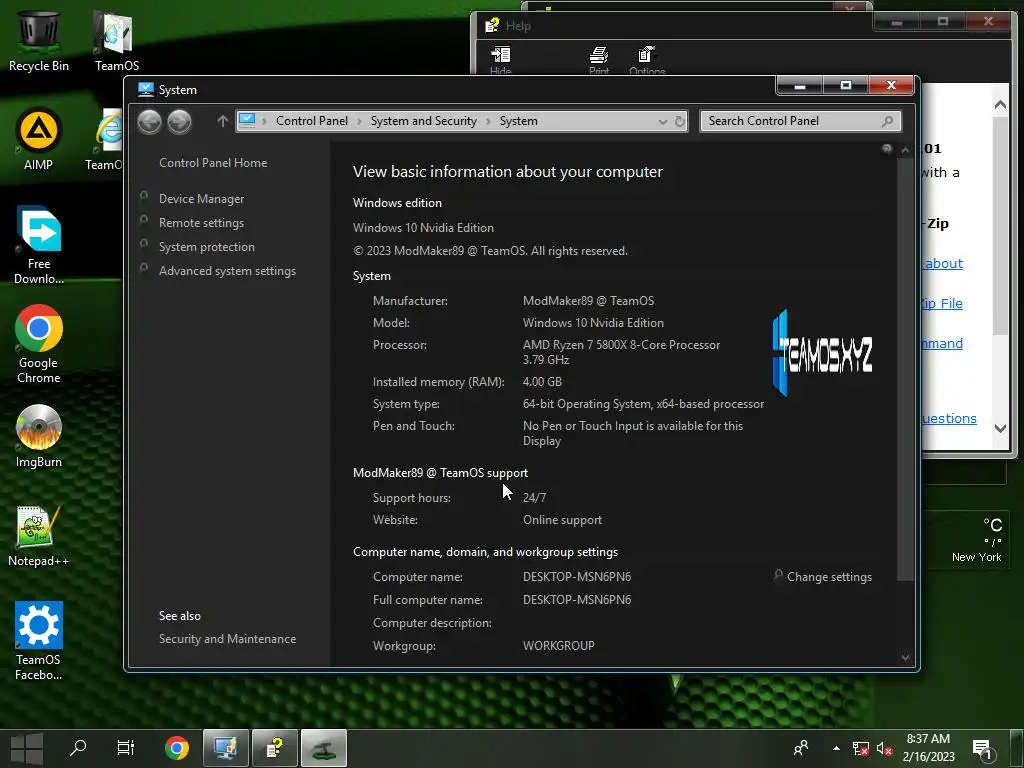The height and width of the screenshot is (768, 1024).
Task: Show hidden tray icons arrow
Action: point(836,748)
